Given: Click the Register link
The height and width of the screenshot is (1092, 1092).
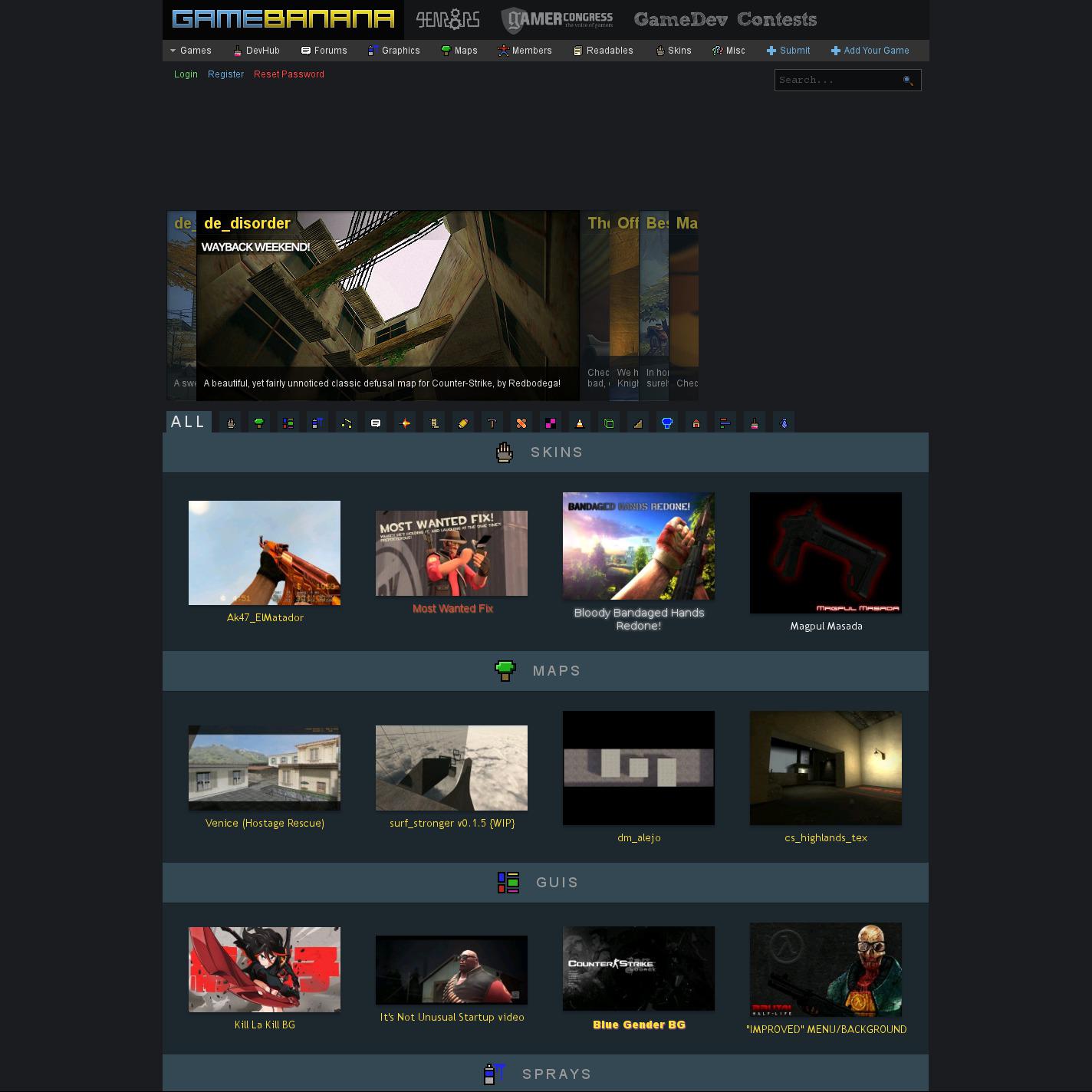Looking at the screenshot, I should pos(225,74).
